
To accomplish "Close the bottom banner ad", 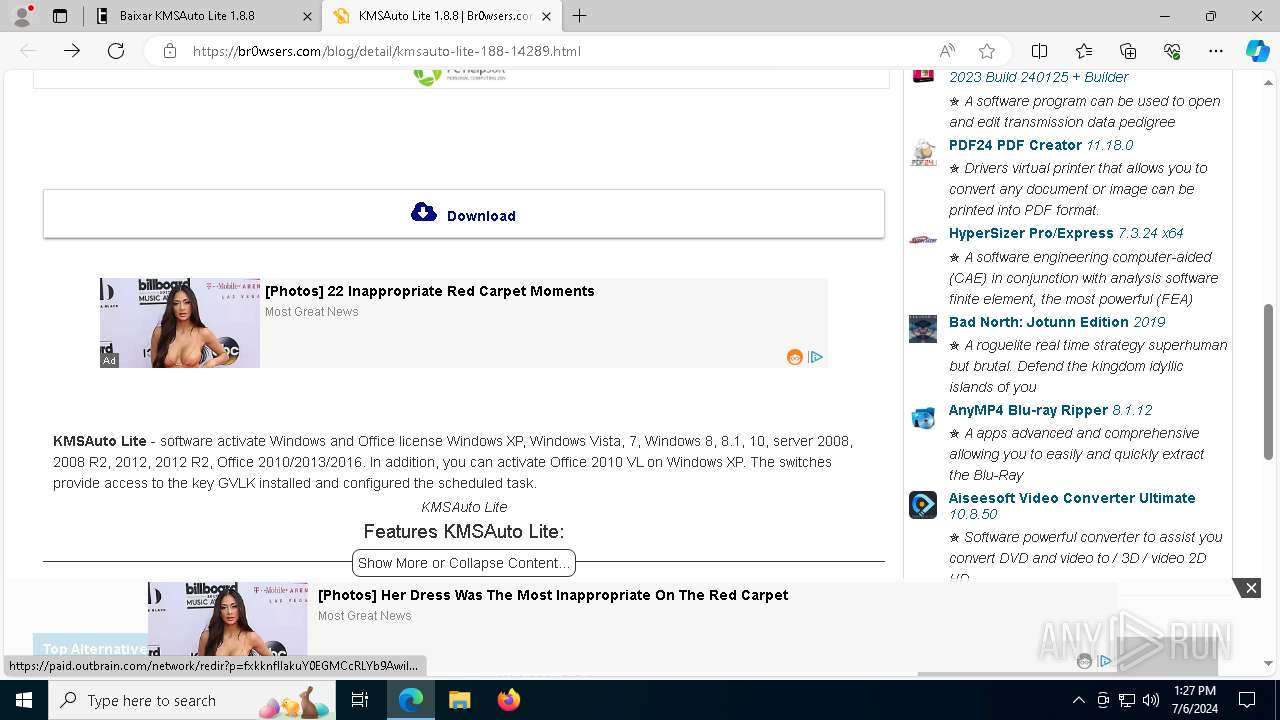I will [x=1251, y=588].
